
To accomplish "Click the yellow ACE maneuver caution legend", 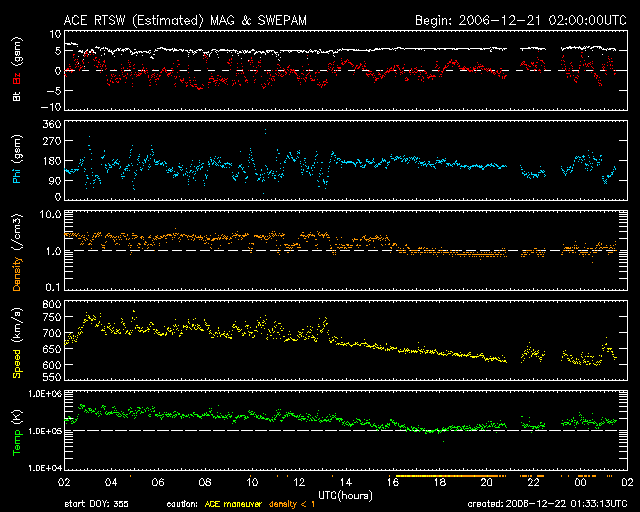I will [x=230, y=504].
